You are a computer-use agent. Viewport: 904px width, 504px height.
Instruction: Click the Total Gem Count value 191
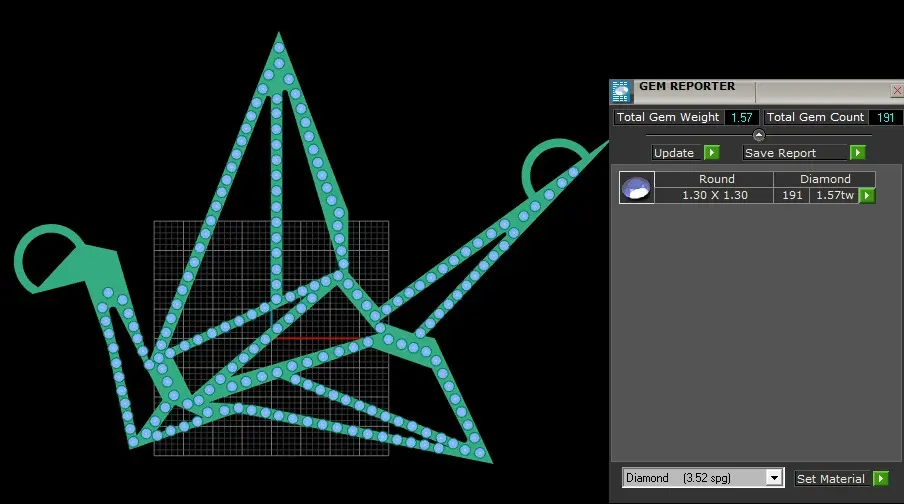tap(886, 117)
